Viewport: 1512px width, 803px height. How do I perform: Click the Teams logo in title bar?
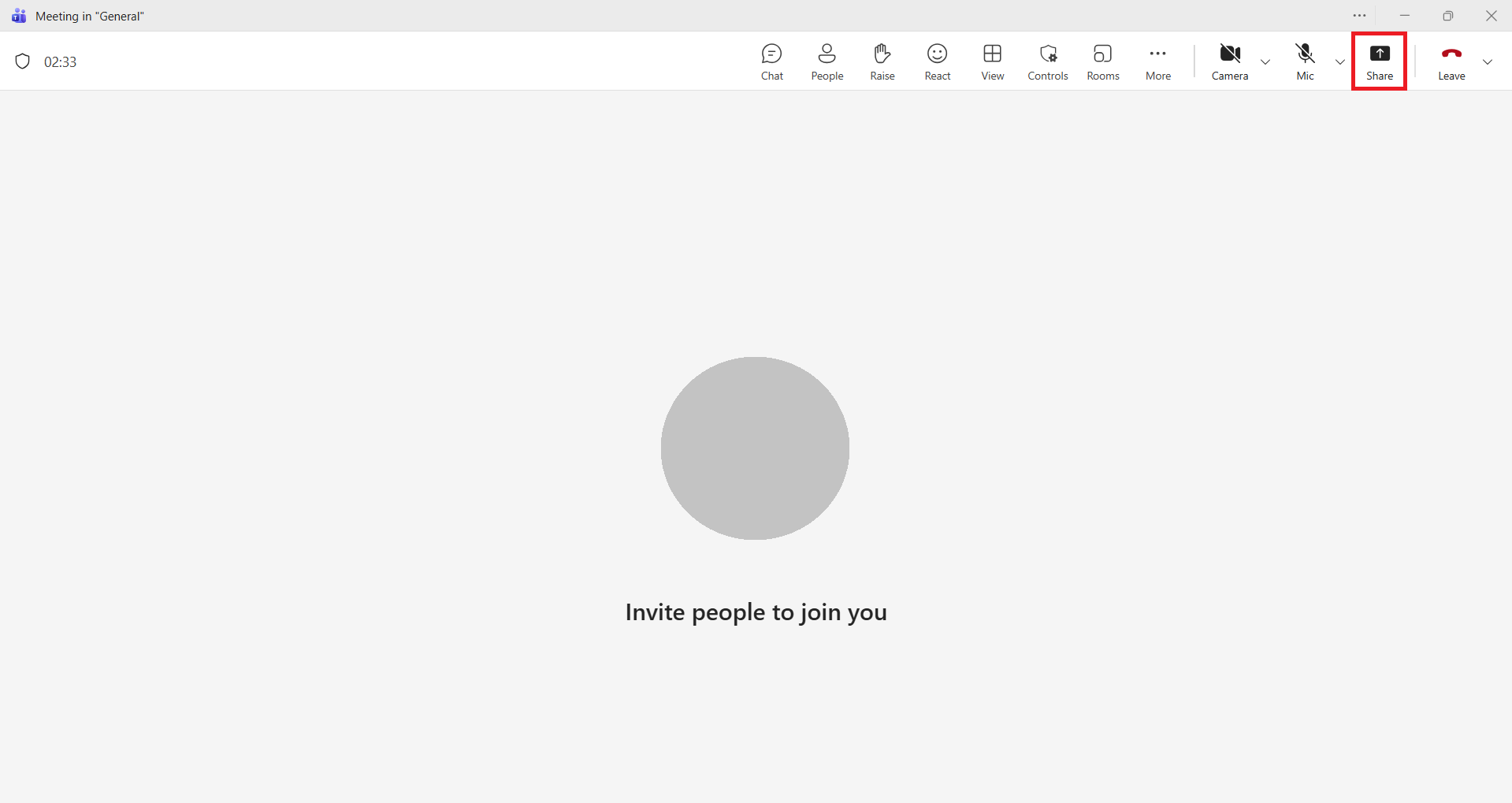[x=19, y=16]
